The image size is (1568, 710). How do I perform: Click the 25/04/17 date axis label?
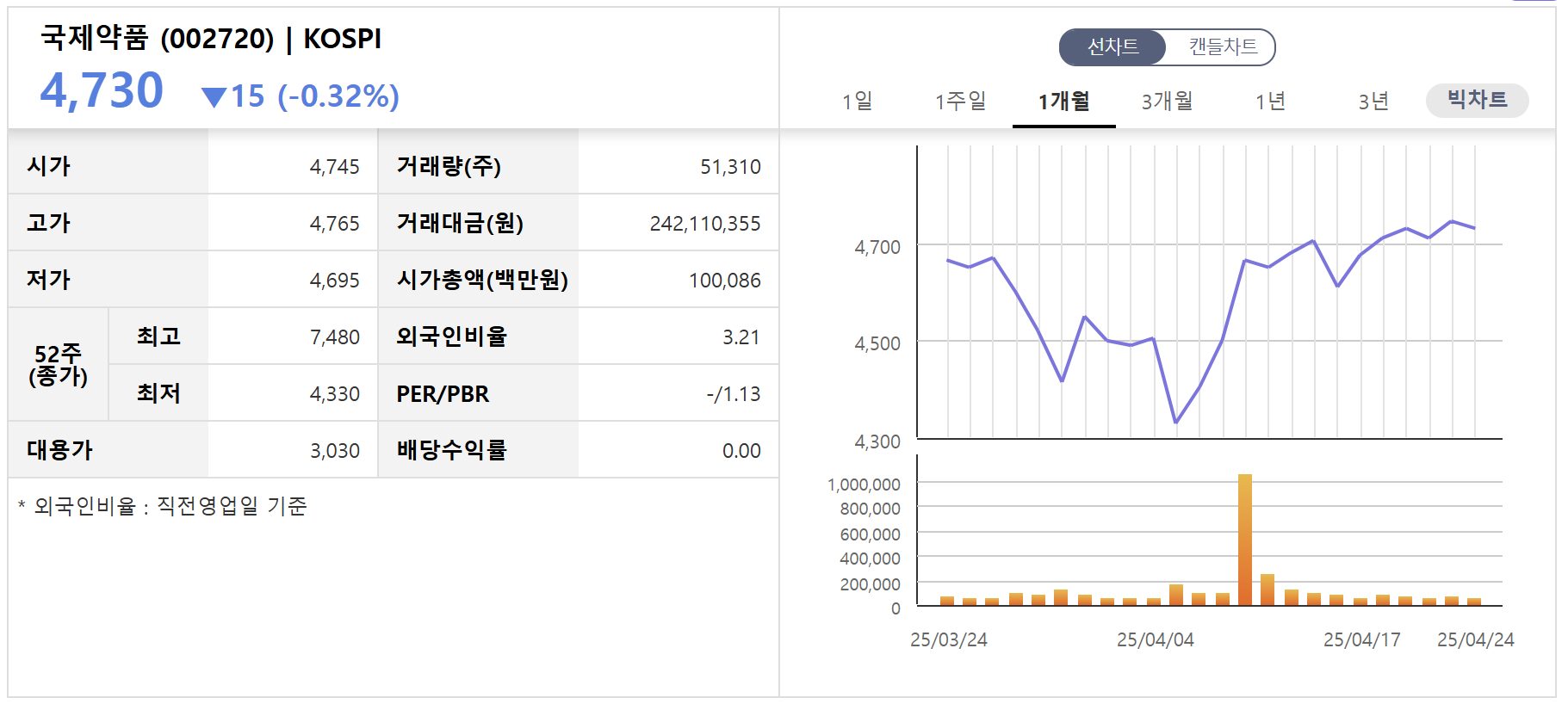[x=1362, y=640]
